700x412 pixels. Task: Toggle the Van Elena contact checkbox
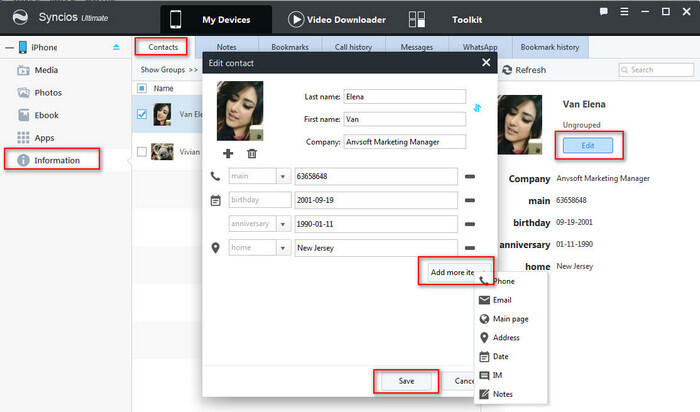(x=141, y=113)
